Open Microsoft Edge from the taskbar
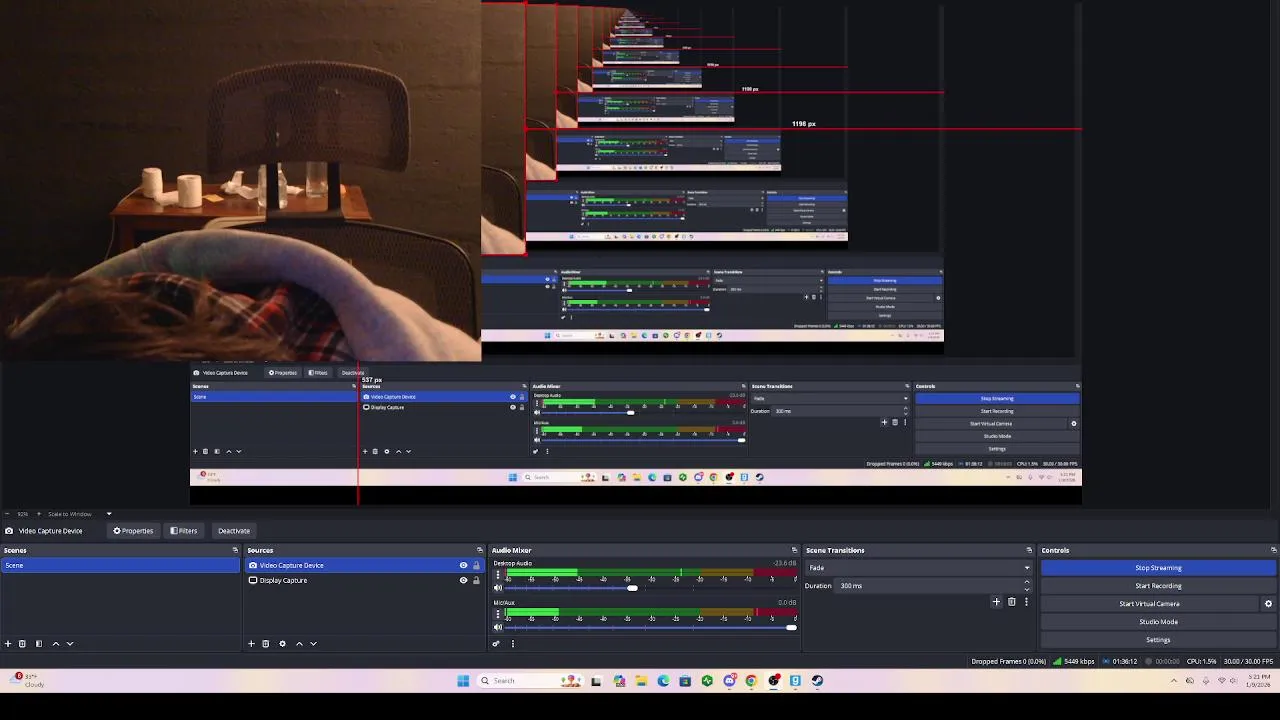Viewport: 1280px width, 720px height. click(663, 681)
